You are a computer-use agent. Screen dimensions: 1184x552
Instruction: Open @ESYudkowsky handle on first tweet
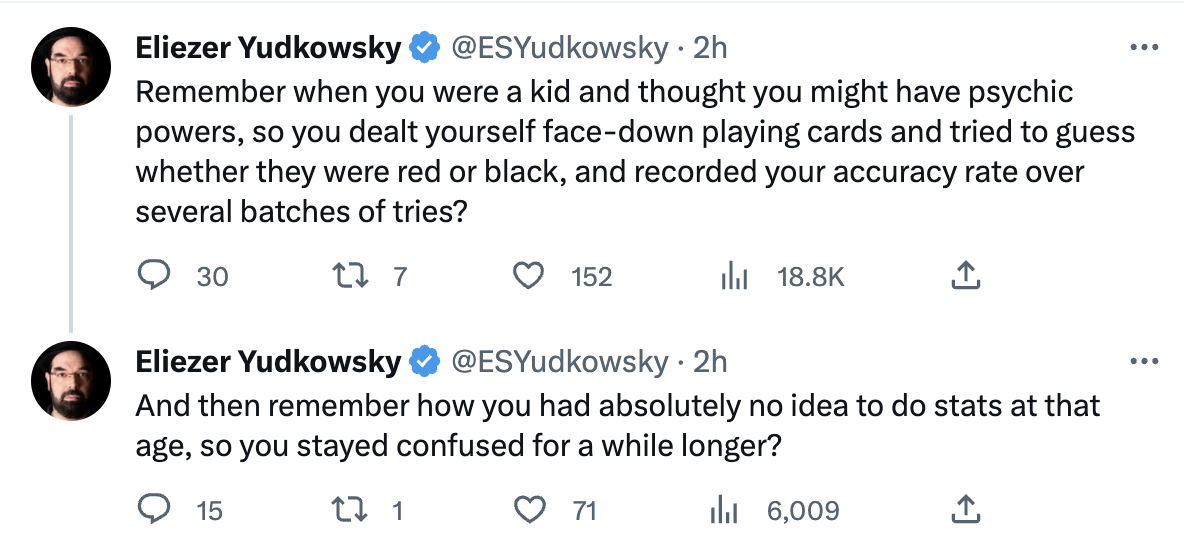[560, 48]
